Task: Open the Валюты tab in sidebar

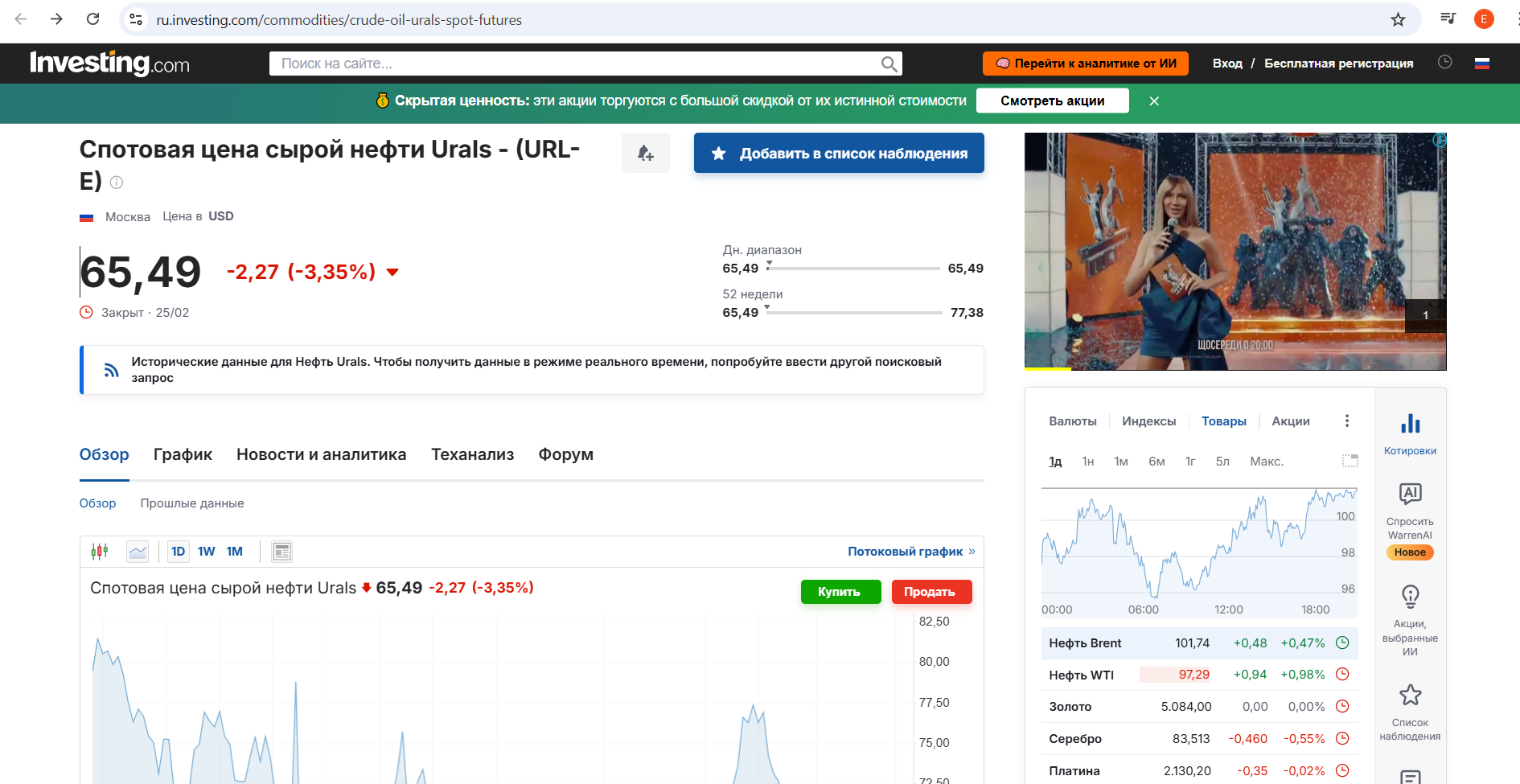Action: click(1072, 421)
